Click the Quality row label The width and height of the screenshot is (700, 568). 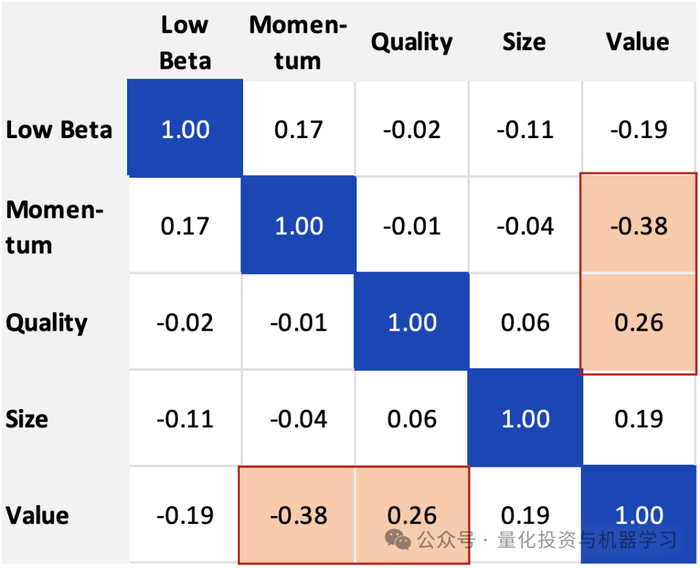pyautogui.click(x=47, y=323)
